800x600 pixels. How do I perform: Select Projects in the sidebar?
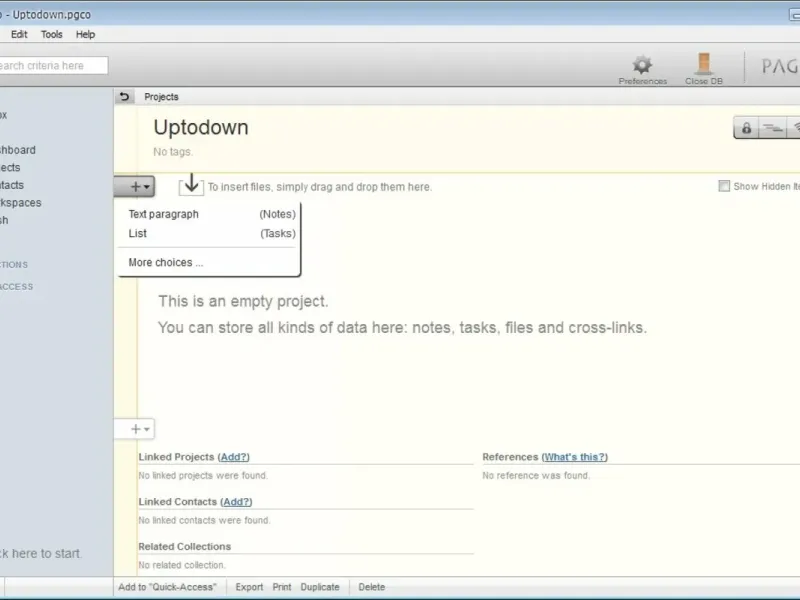(10, 167)
